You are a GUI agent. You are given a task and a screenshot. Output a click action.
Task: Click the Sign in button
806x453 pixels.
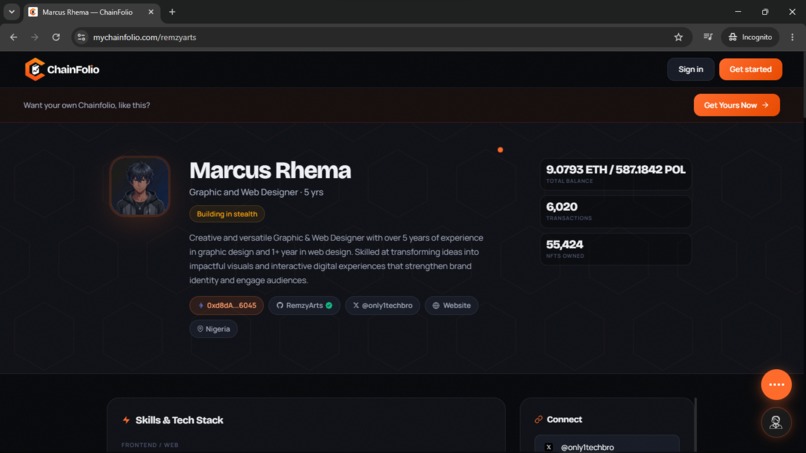click(690, 69)
